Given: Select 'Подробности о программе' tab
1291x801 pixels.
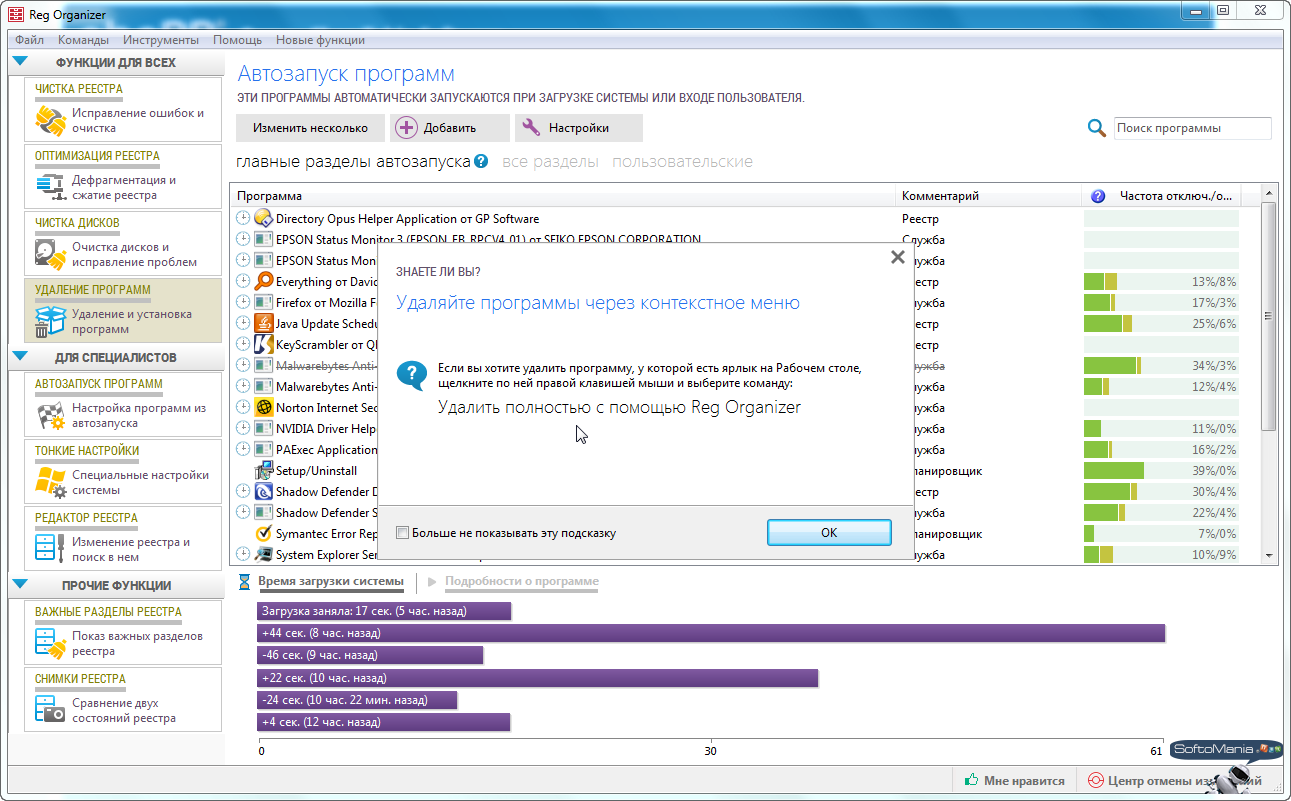Looking at the screenshot, I should [x=522, y=581].
